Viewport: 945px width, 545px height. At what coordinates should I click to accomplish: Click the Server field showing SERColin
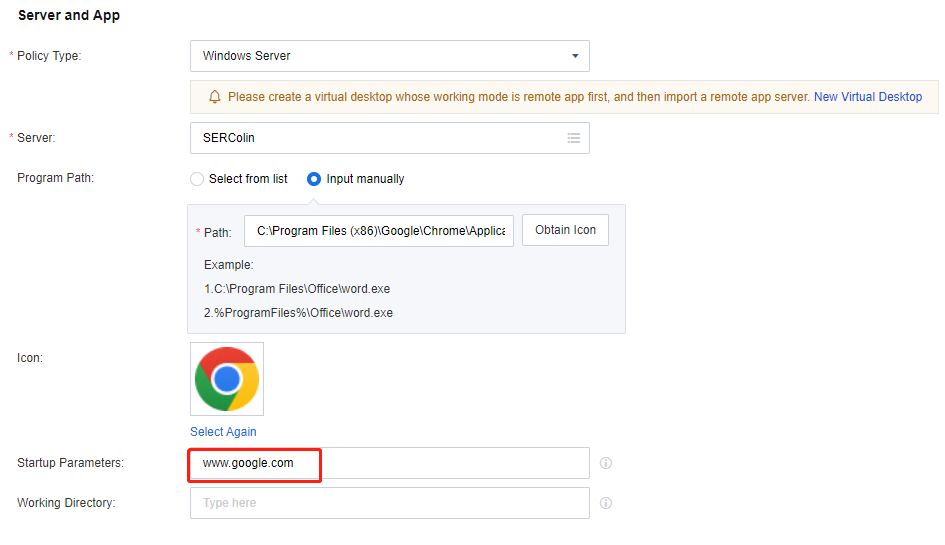[x=380, y=138]
